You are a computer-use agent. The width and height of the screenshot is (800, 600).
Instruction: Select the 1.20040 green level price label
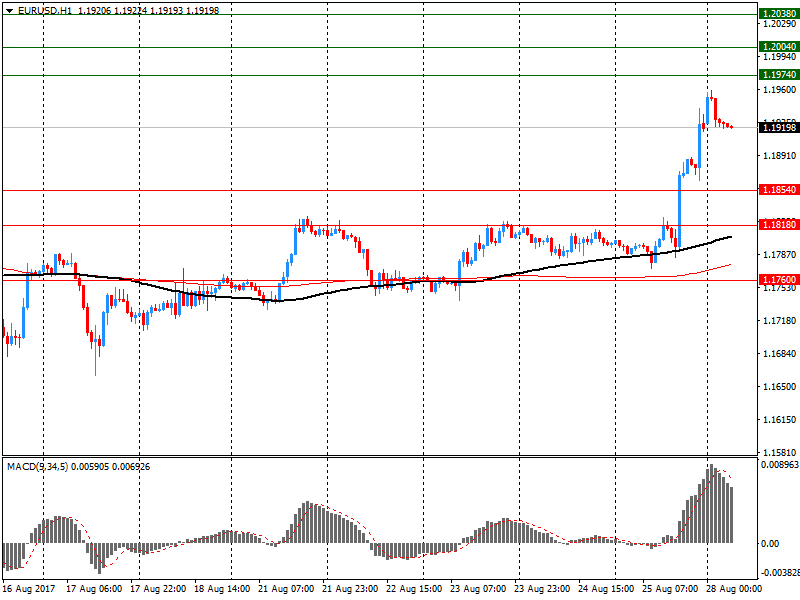[779, 47]
